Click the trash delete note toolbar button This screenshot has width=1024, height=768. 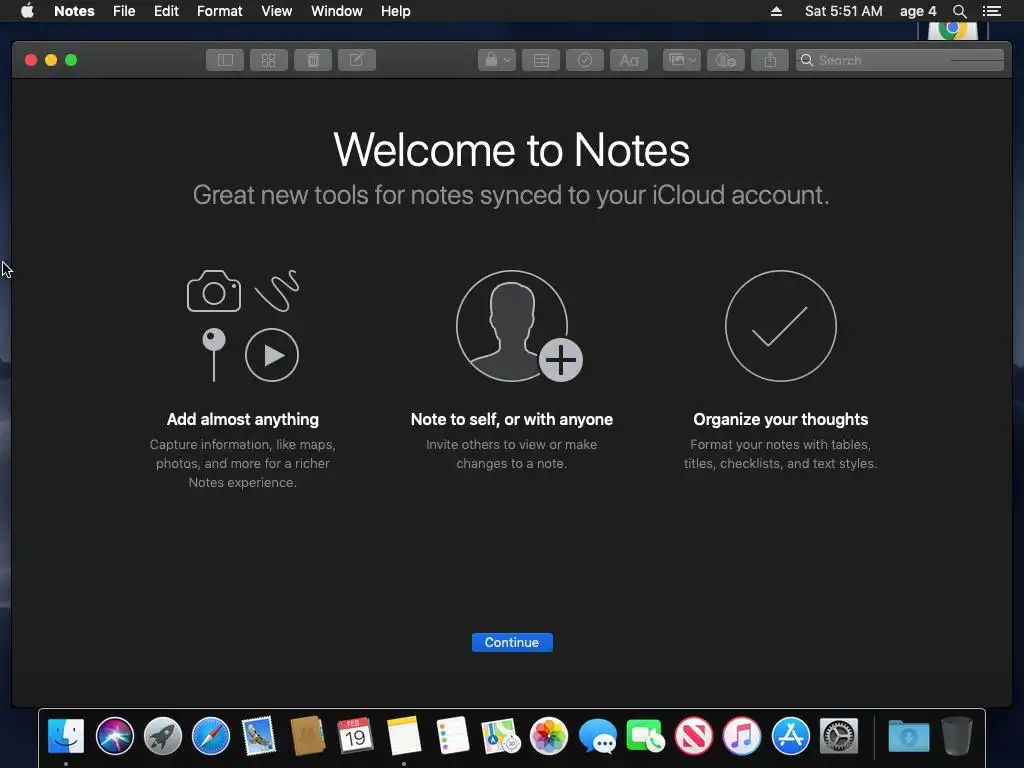point(313,60)
